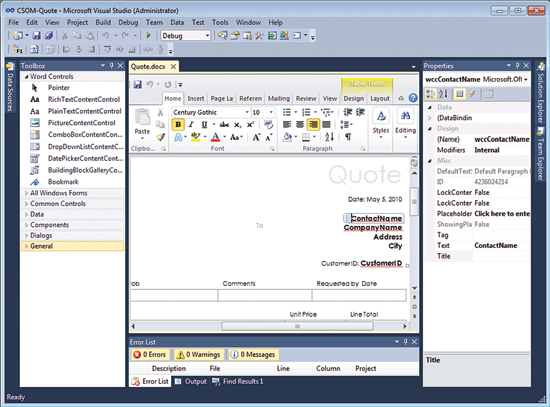
Task: Toggle Bold formatting in Font group
Action: pos(178,125)
